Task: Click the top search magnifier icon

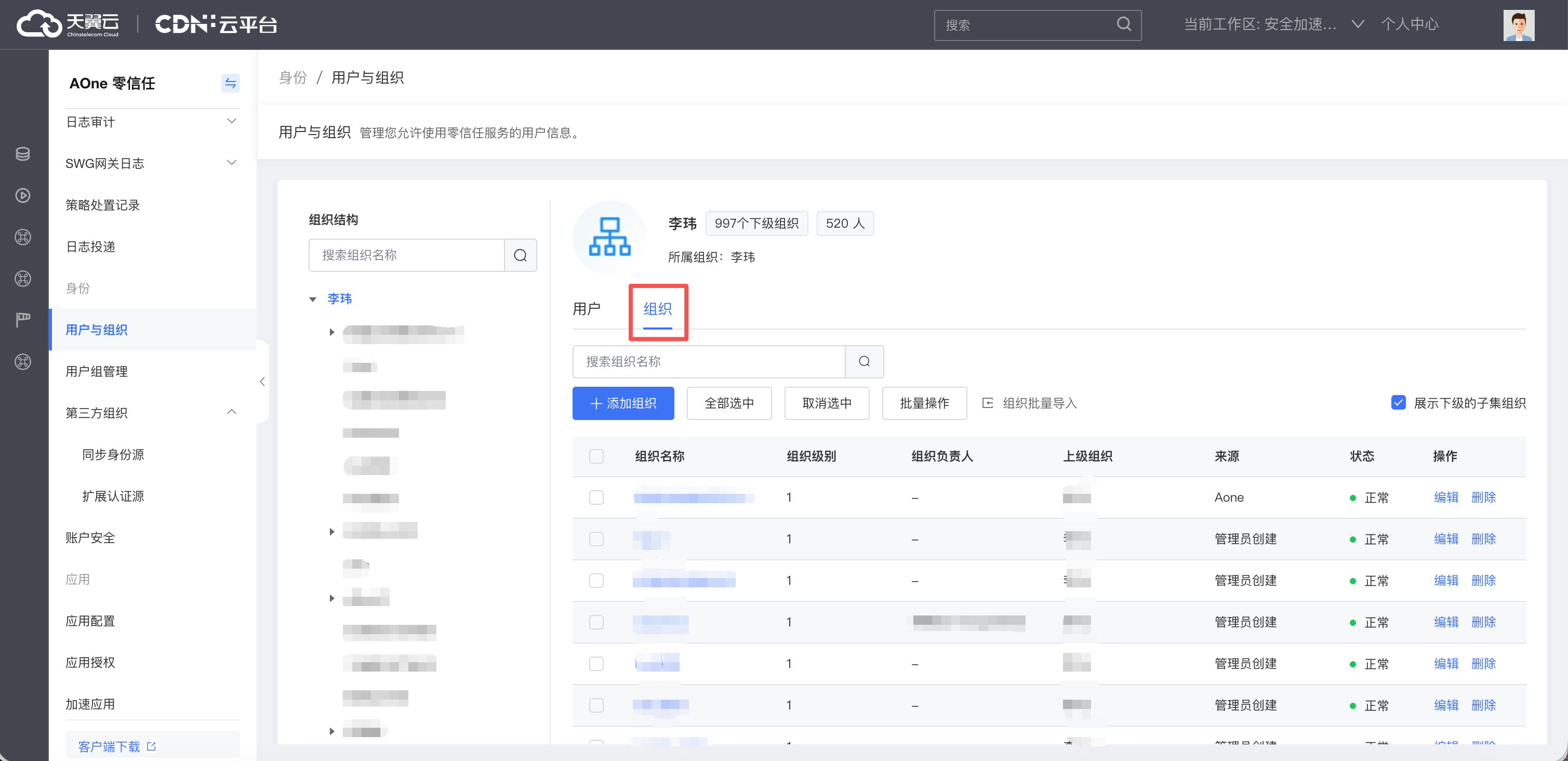Action: [x=1124, y=24]
